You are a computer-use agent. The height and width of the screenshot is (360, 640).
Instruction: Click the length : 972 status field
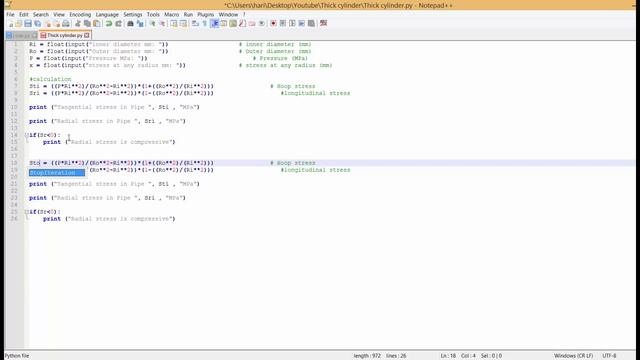(x=367, y=356)
